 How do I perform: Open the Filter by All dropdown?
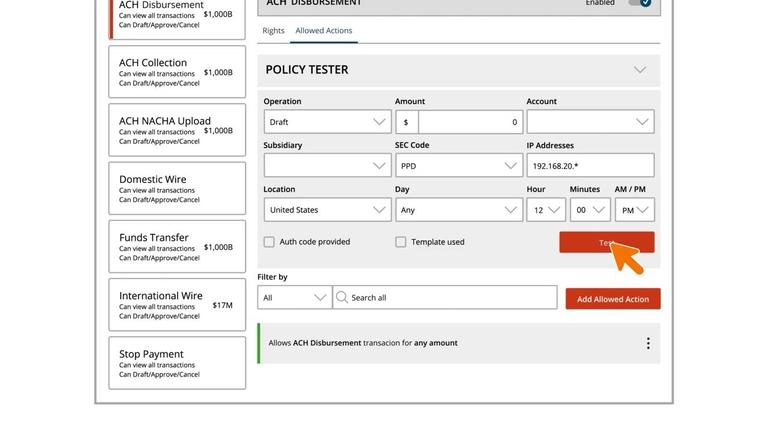pos(294,297)
